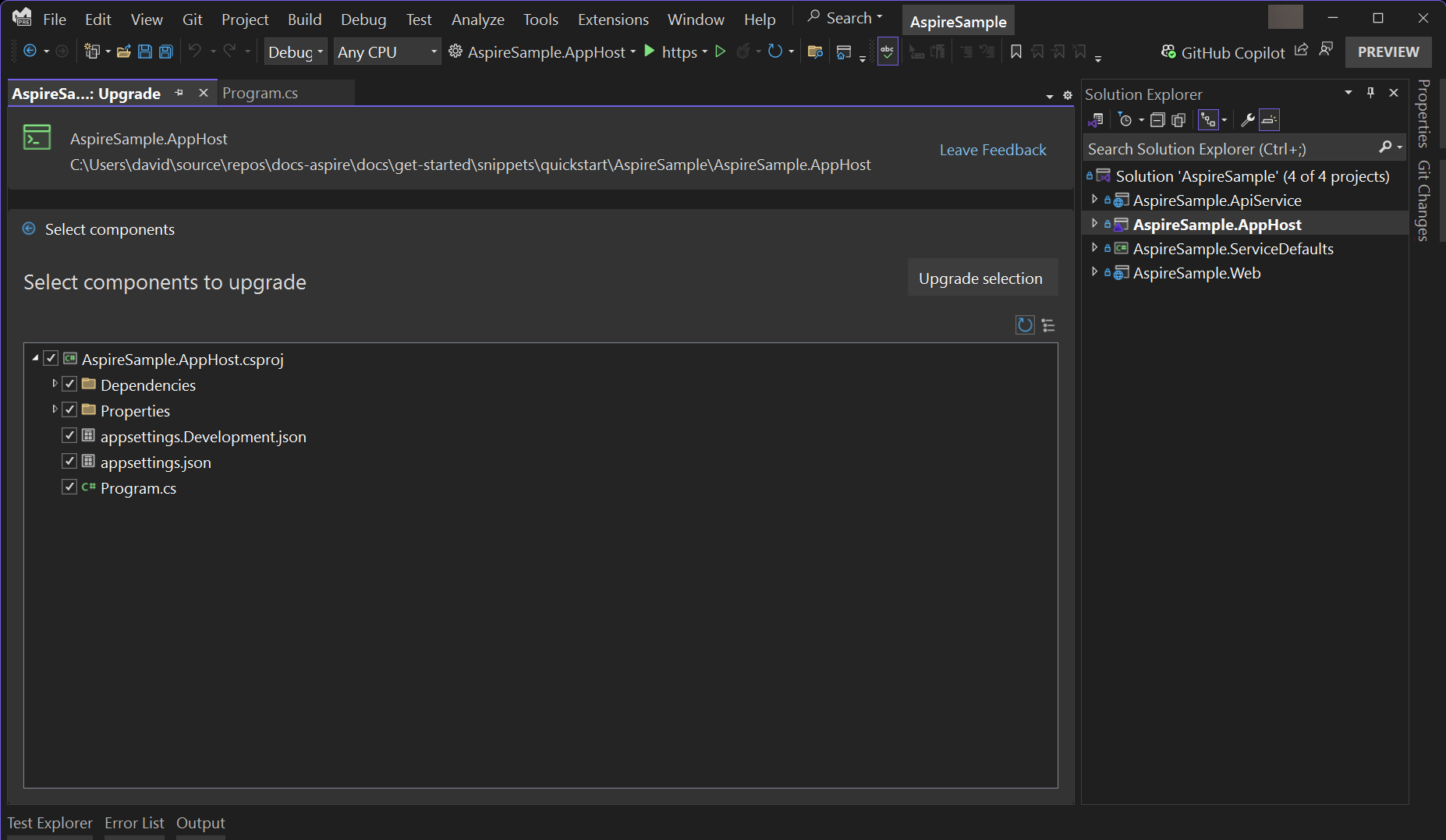
Task: Click the Leave Feedback link
Action: pyautogui.click(x=992, y=150)
